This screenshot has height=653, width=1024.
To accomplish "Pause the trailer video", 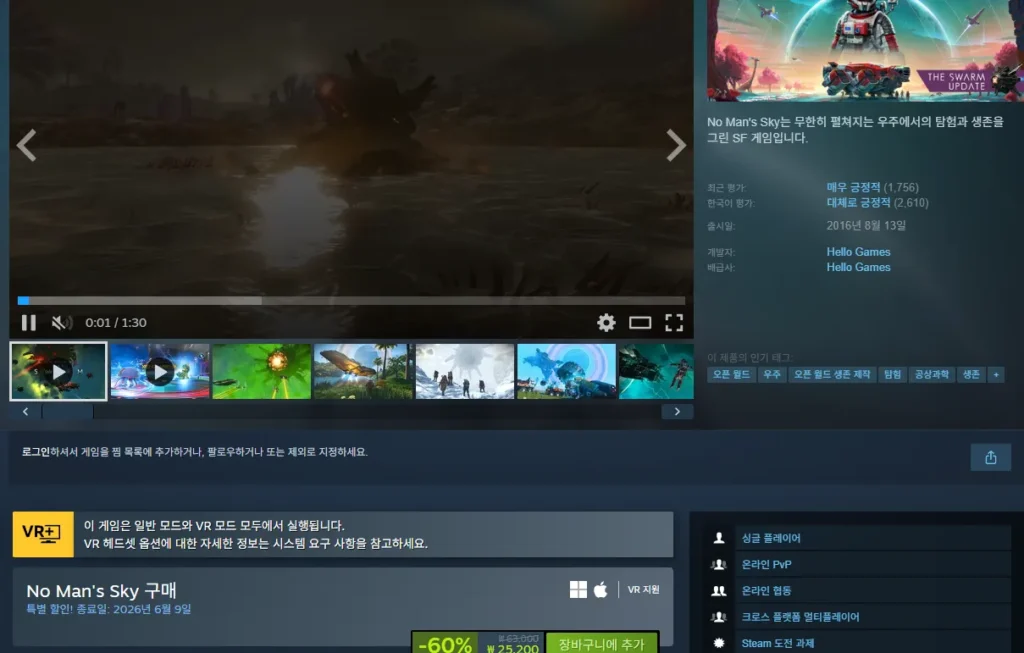I will click(x=29, y=323).
